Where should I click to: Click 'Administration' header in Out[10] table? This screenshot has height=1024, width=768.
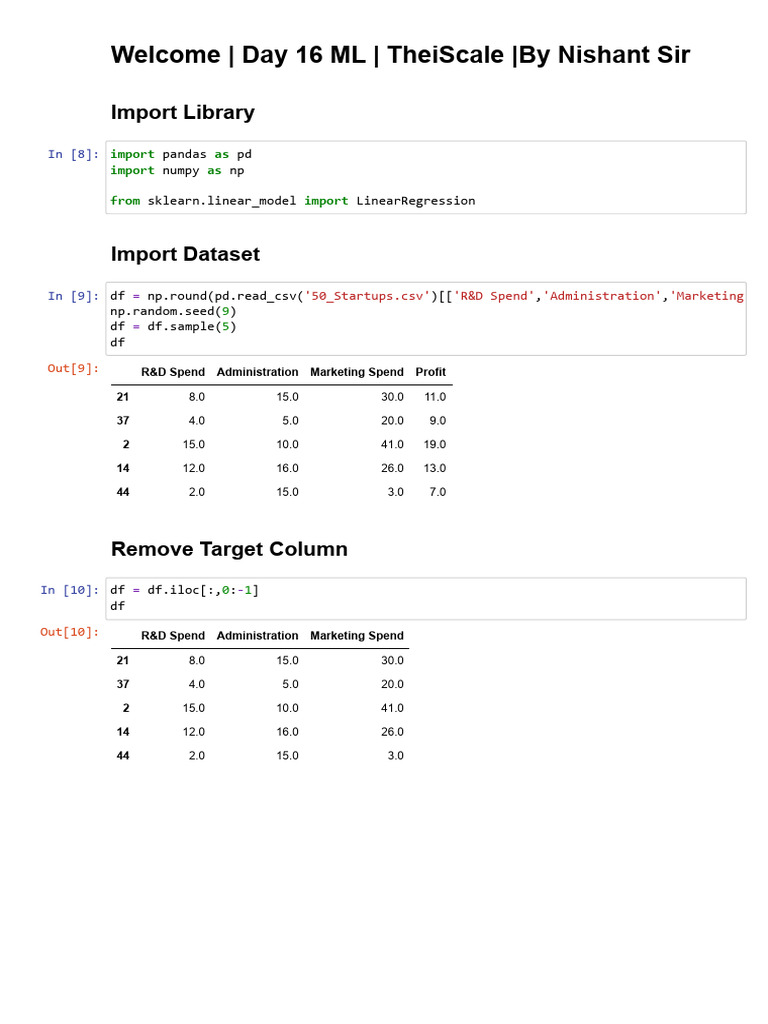[x=257, y=636]
